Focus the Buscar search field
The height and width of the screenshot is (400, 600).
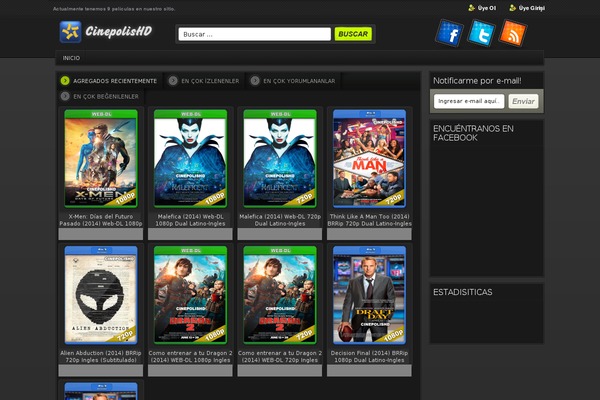pos(254,34)
